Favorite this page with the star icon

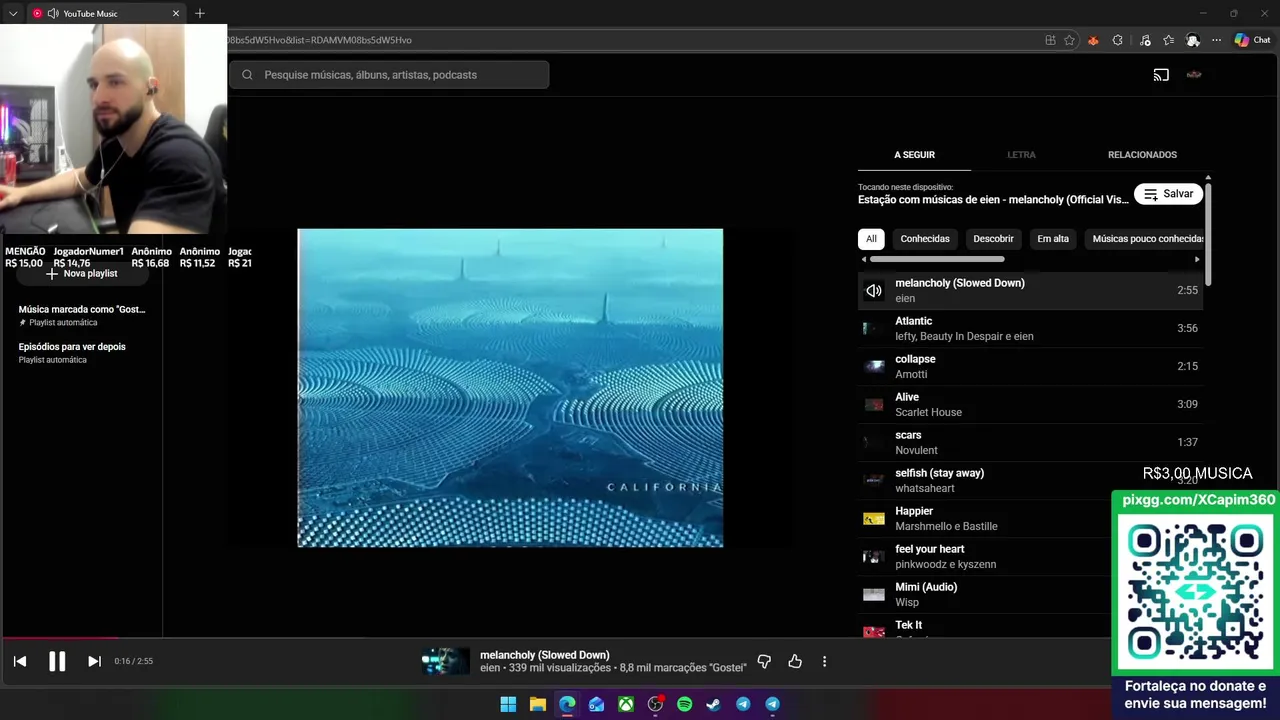pyautogui.click(x=1069, y=40)
